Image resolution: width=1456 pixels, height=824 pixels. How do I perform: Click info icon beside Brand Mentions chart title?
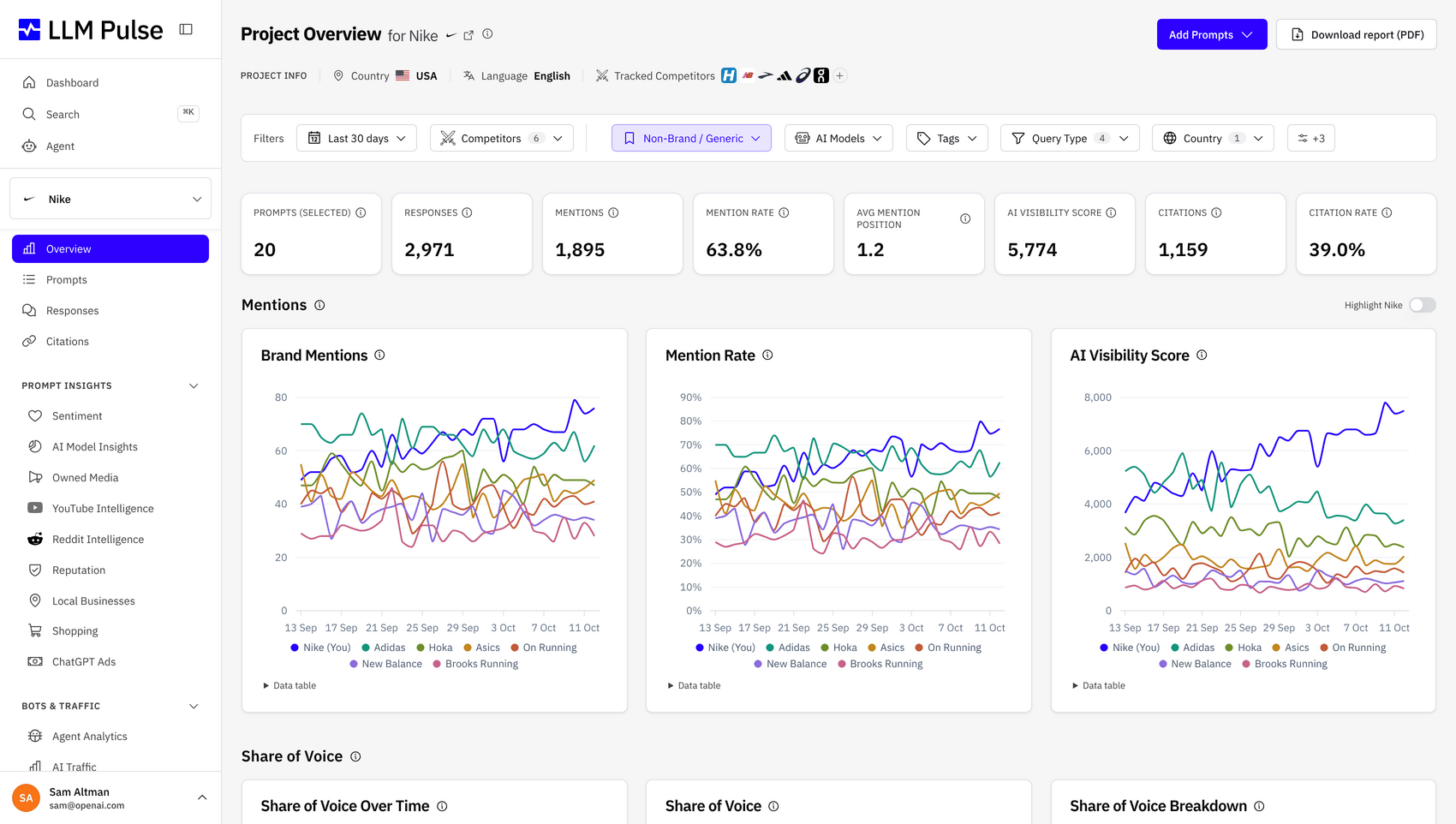point(379,355)
